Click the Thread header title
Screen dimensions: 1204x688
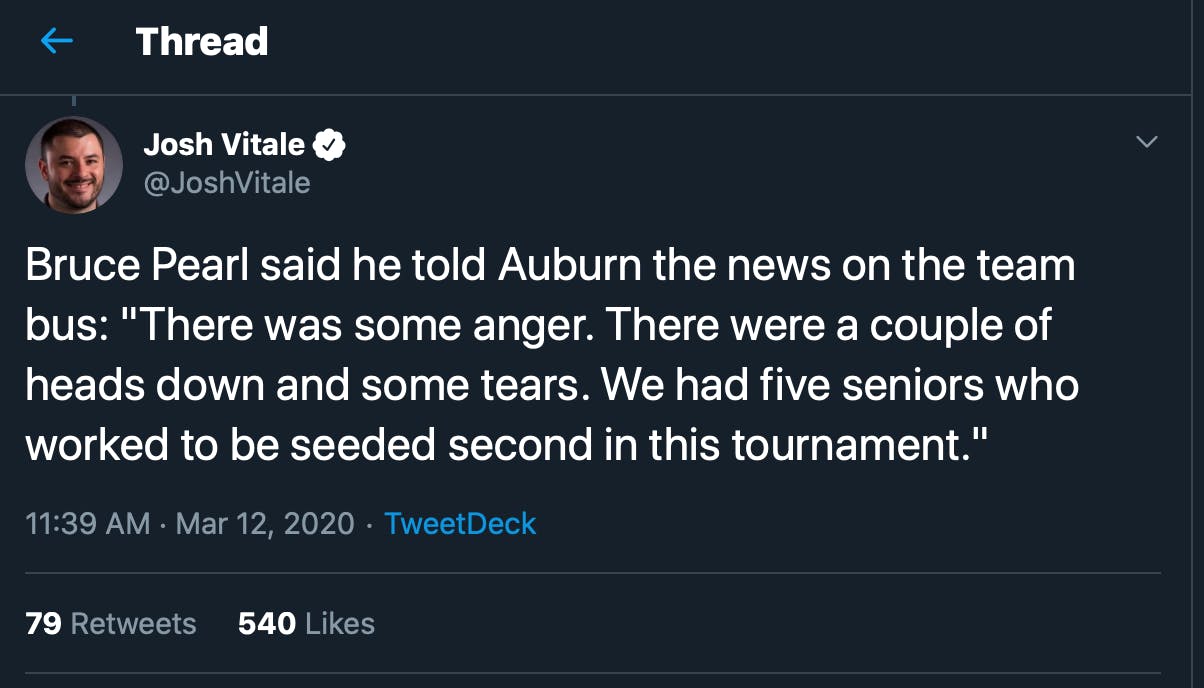202,41
